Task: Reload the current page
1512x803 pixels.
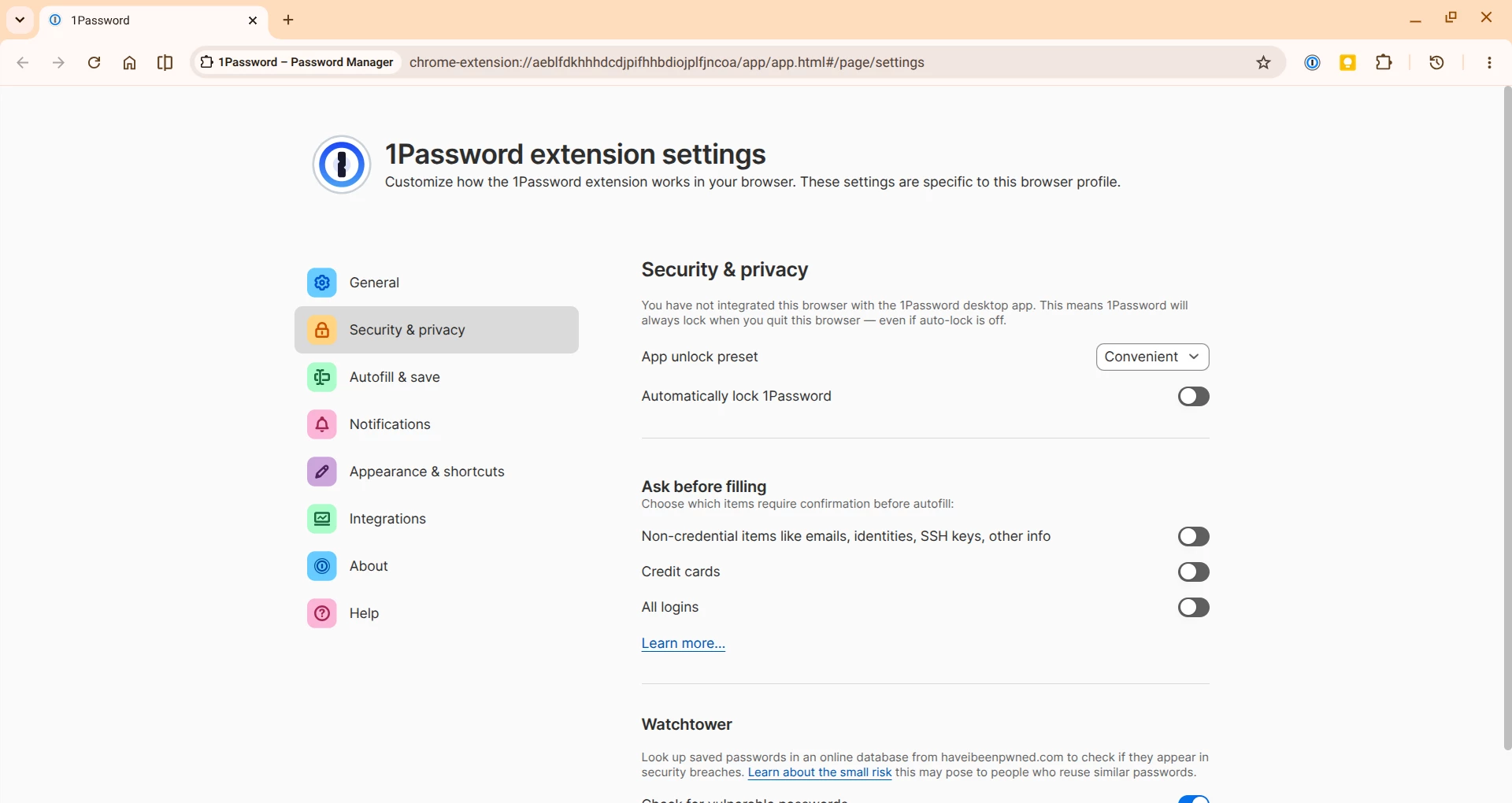Action: pyautogui.click(x=94, y=63)
